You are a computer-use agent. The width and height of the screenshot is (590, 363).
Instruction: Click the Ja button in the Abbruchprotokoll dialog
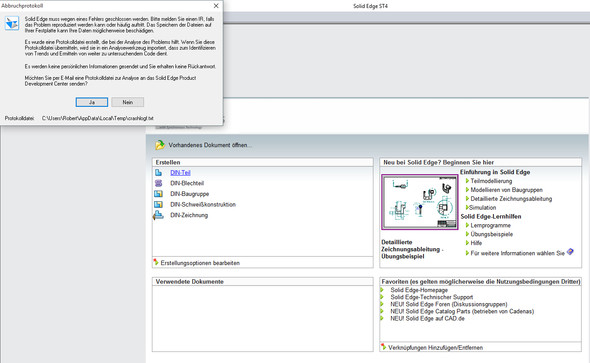coord(91,102)
